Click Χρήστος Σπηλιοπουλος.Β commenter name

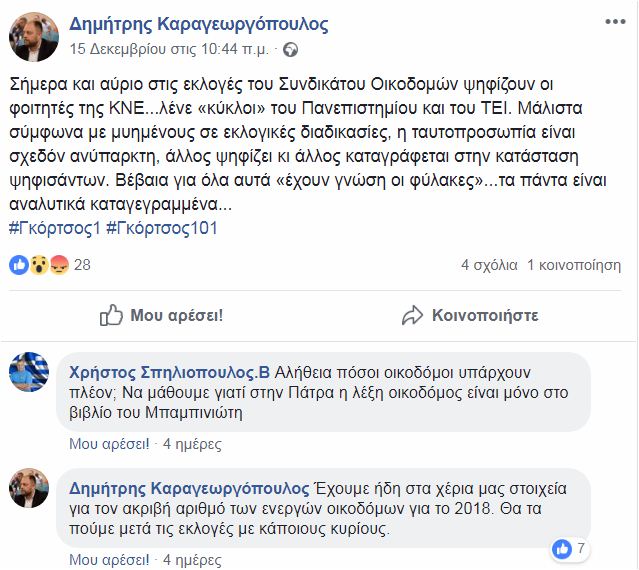tap(170, 372)
